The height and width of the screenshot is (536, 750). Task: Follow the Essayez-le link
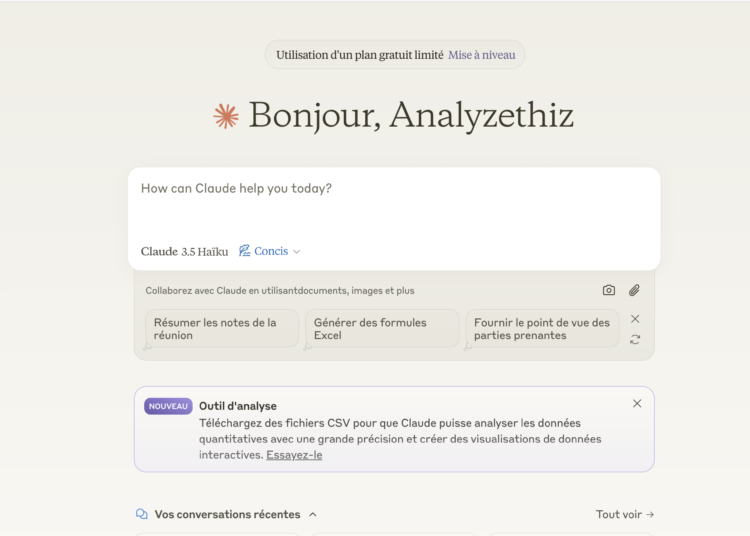point(294,455)
